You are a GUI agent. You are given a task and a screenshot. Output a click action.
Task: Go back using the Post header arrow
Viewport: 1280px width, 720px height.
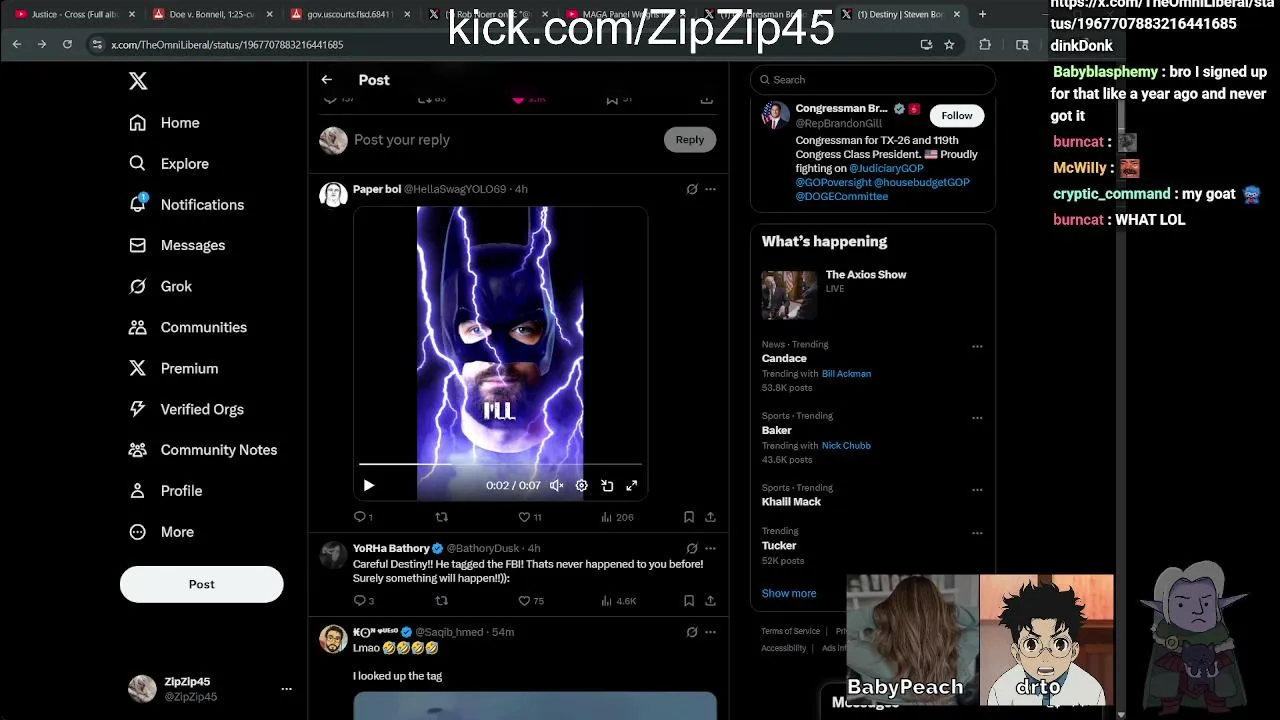pos(326,80)
